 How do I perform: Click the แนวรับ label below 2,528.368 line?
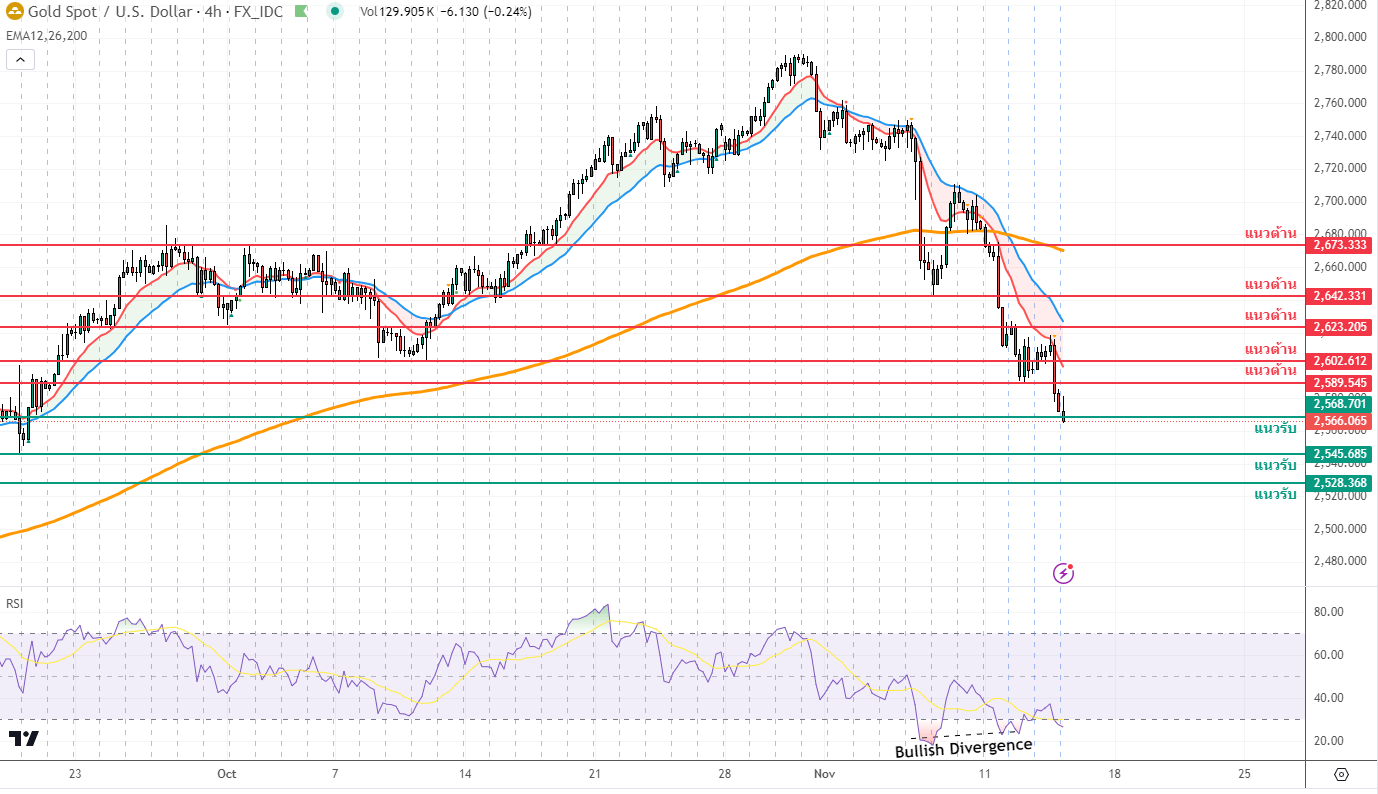pos(1275,494)
